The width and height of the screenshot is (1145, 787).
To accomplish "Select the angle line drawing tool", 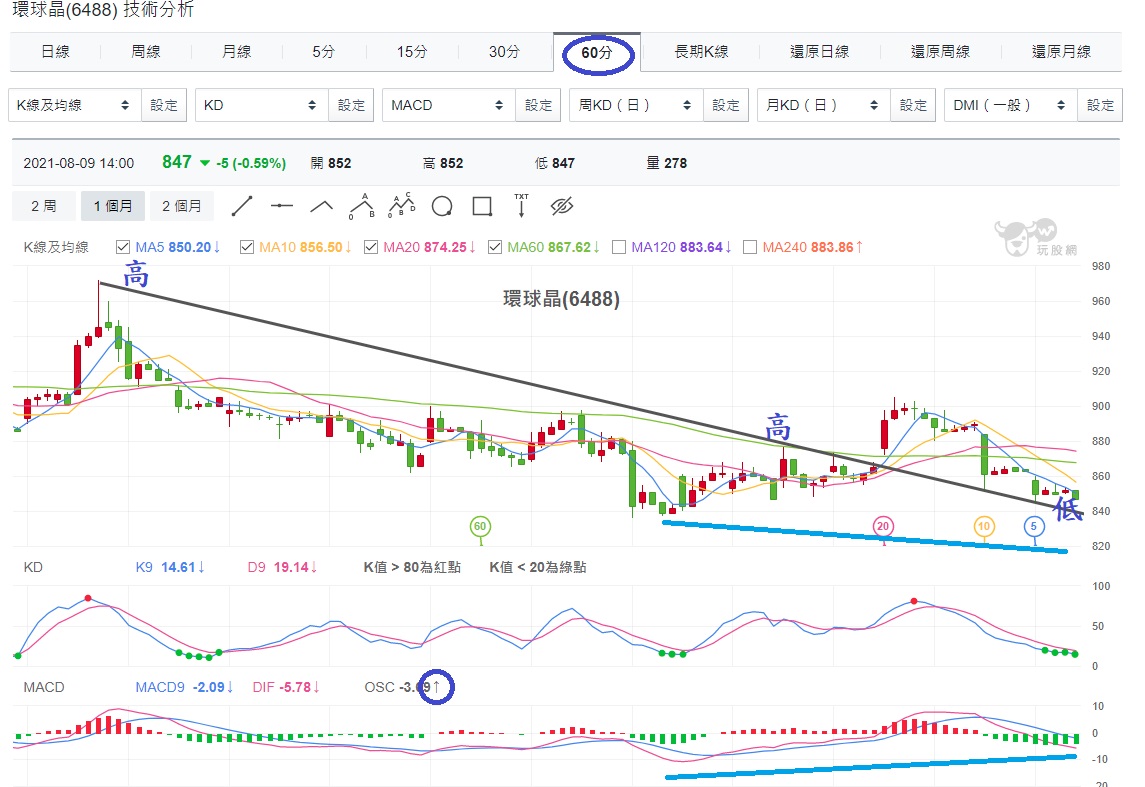I will click(x=322, y=207).
